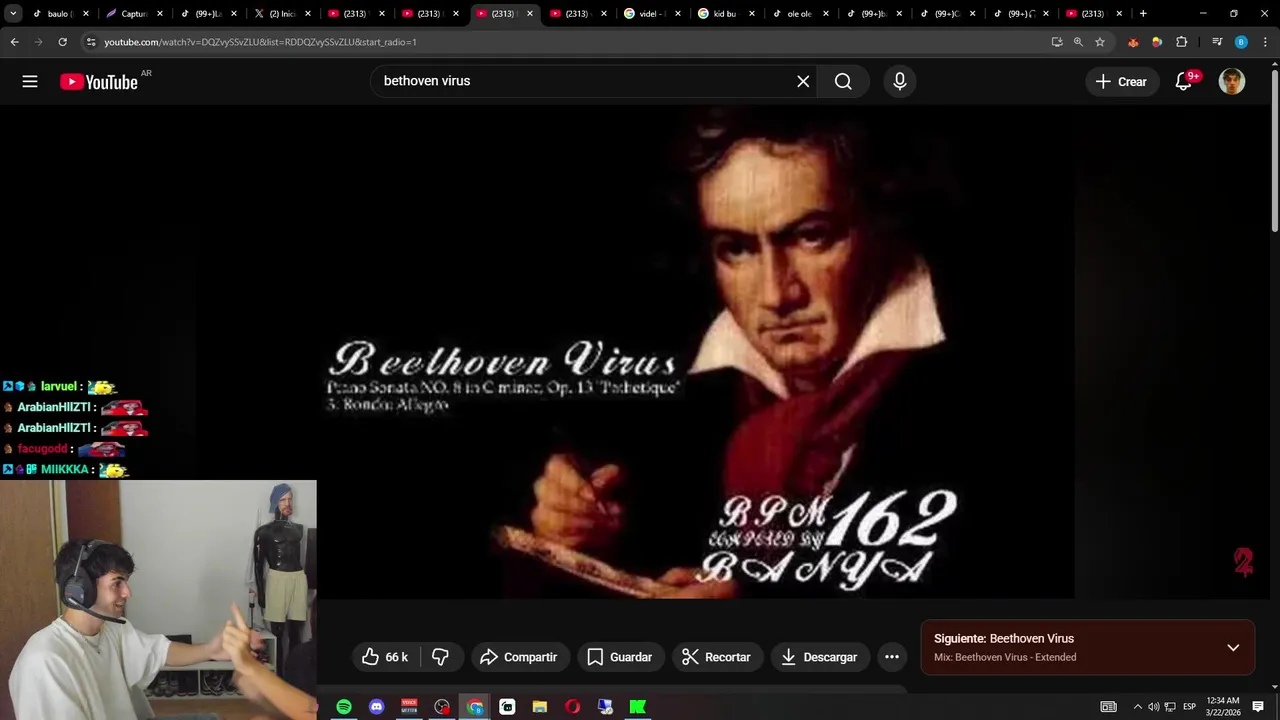This screenshot has height=720, width=1280.
Task: Show hidden system tray icons
Action: [1137, 707]
